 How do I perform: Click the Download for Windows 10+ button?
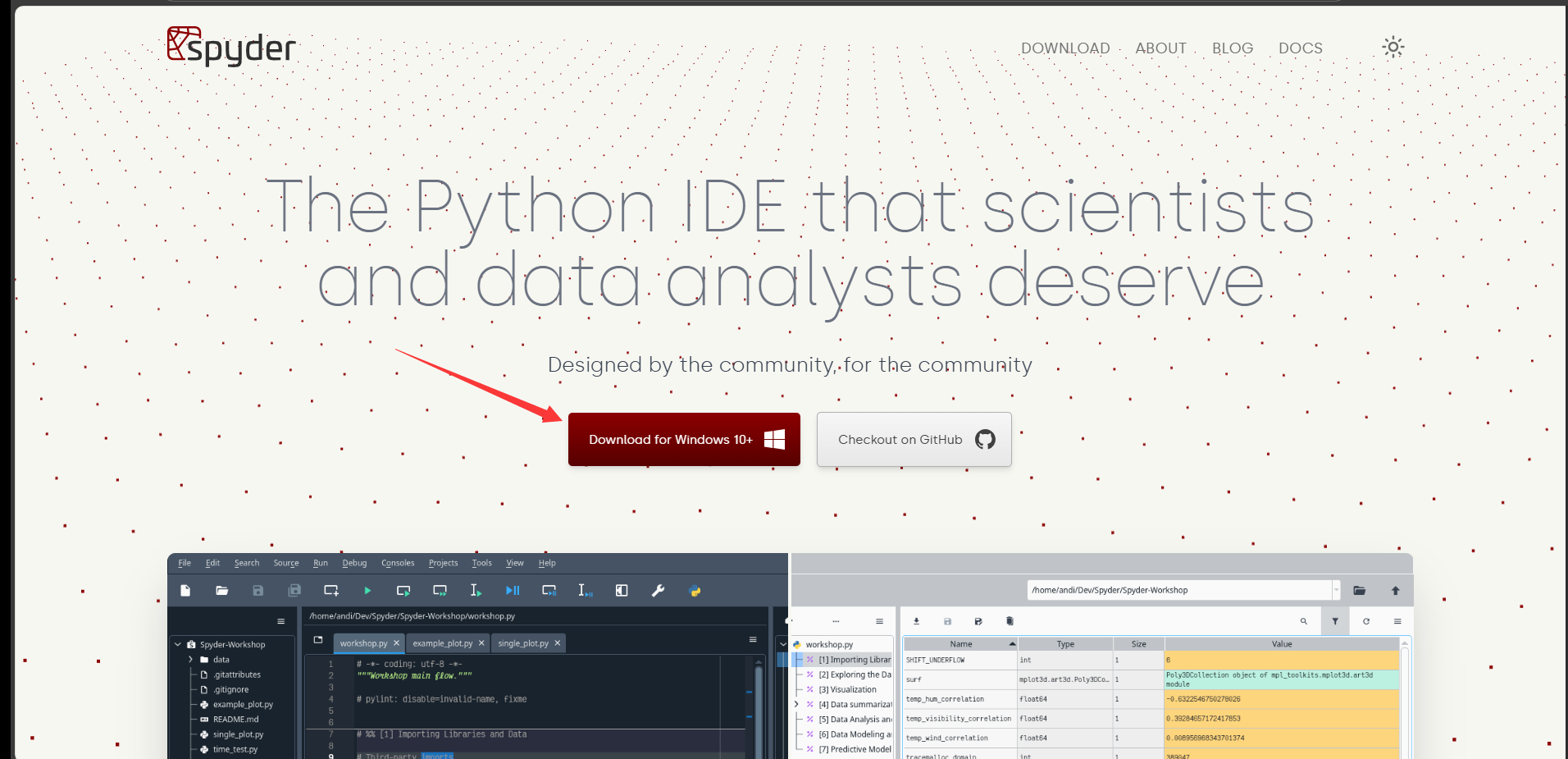684,439
